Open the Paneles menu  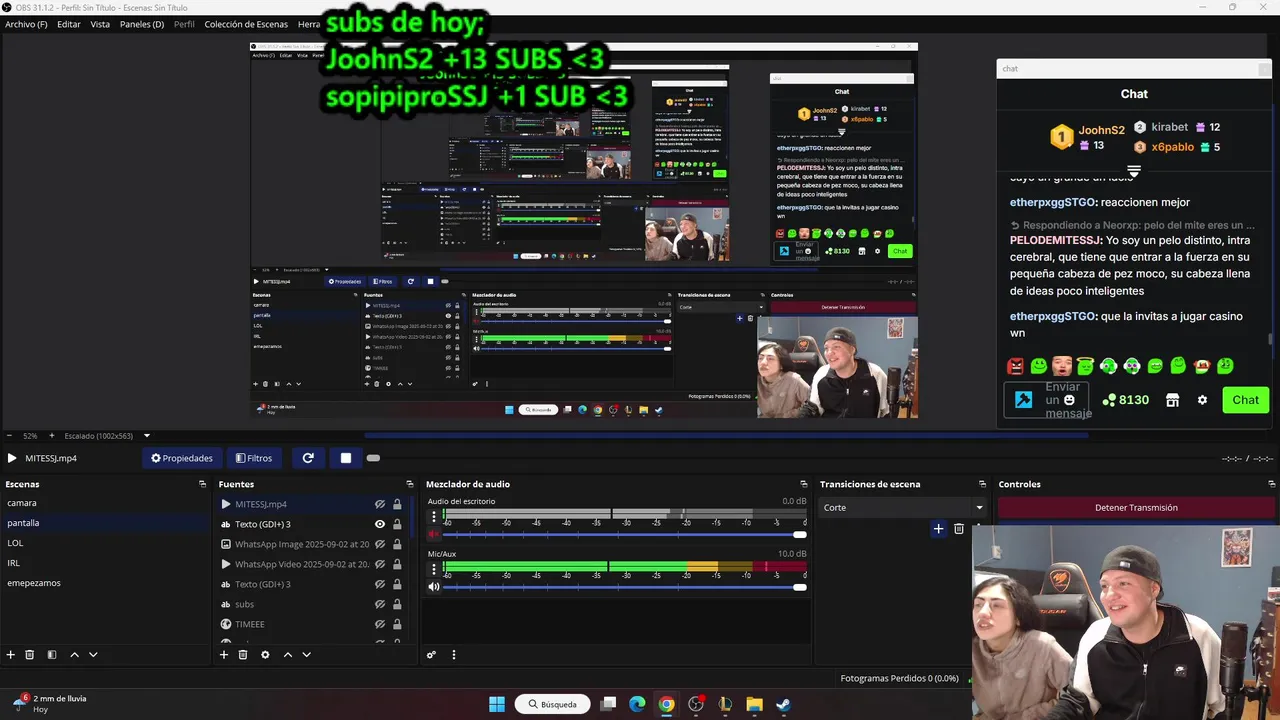pos(142,24)
